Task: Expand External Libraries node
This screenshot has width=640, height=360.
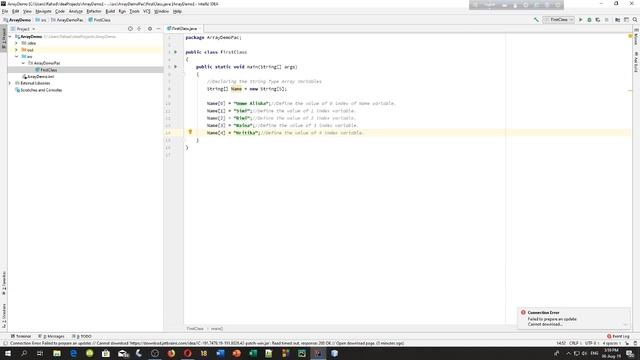Action: 10,83
